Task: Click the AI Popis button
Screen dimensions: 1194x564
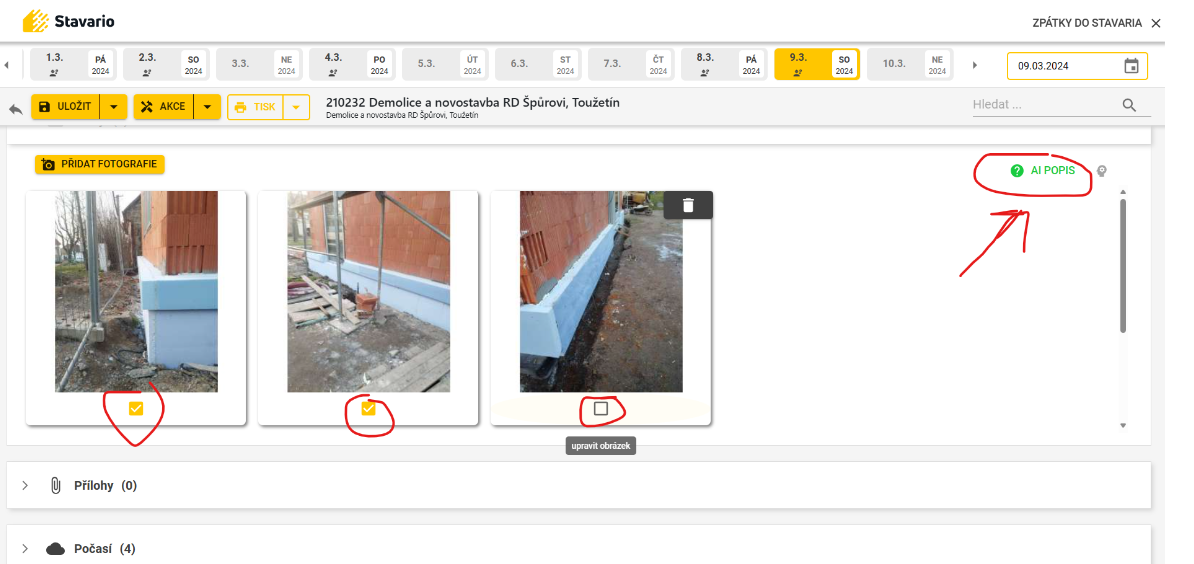Action: [1043, 171]
